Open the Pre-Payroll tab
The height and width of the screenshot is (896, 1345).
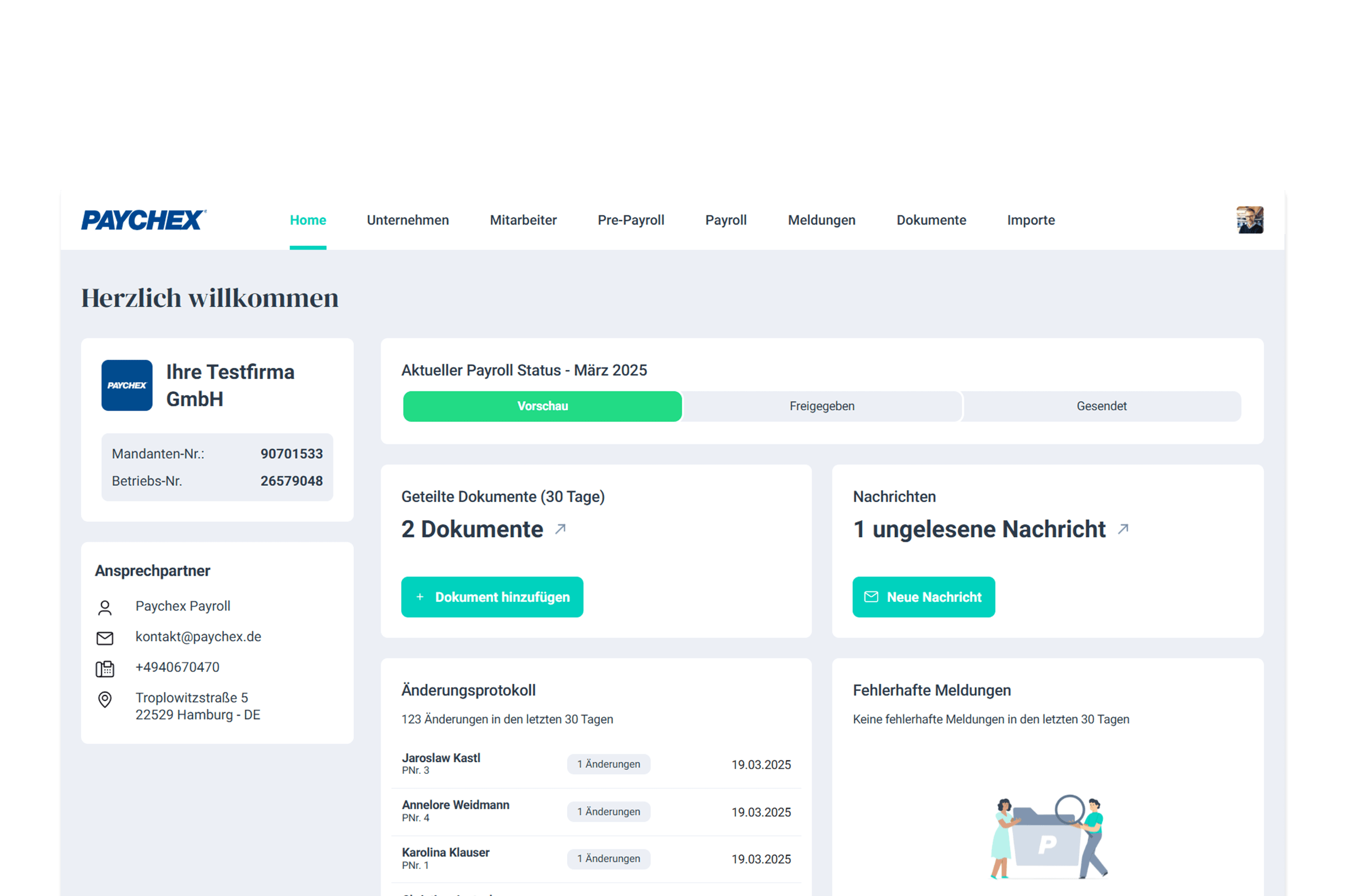[x=630, y=220]
